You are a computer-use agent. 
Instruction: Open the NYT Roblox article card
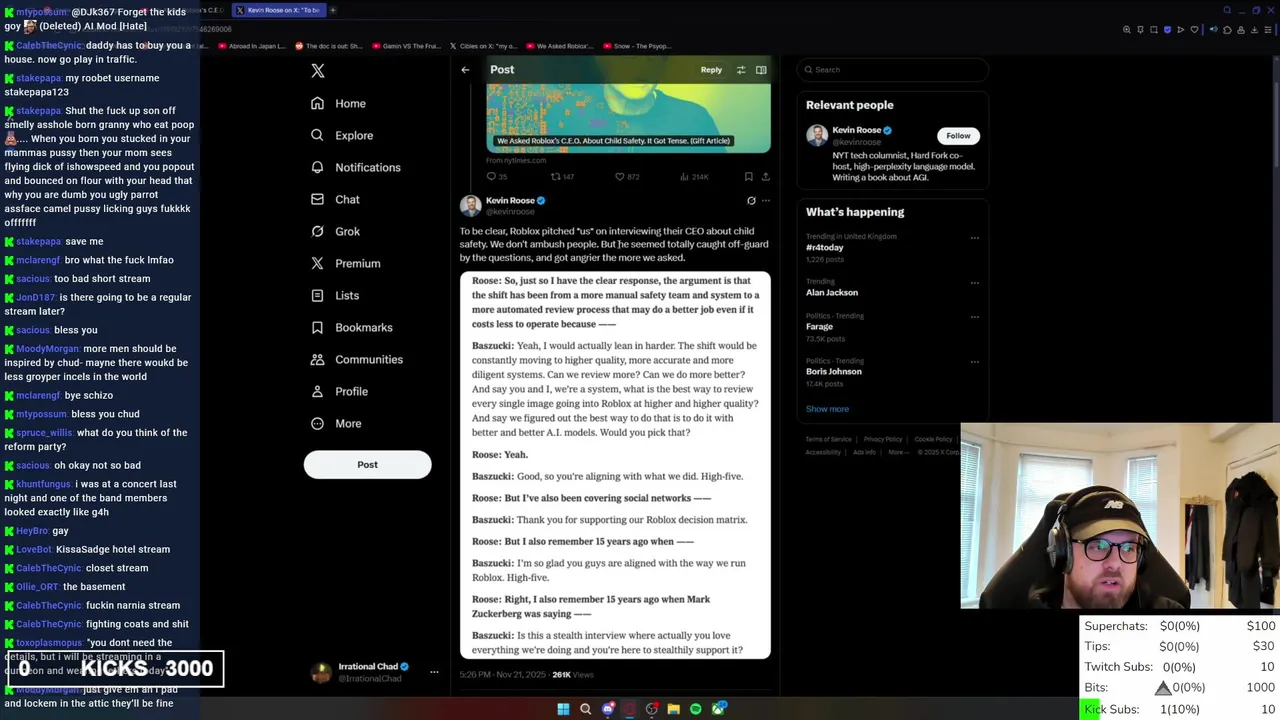click(628, 119)
